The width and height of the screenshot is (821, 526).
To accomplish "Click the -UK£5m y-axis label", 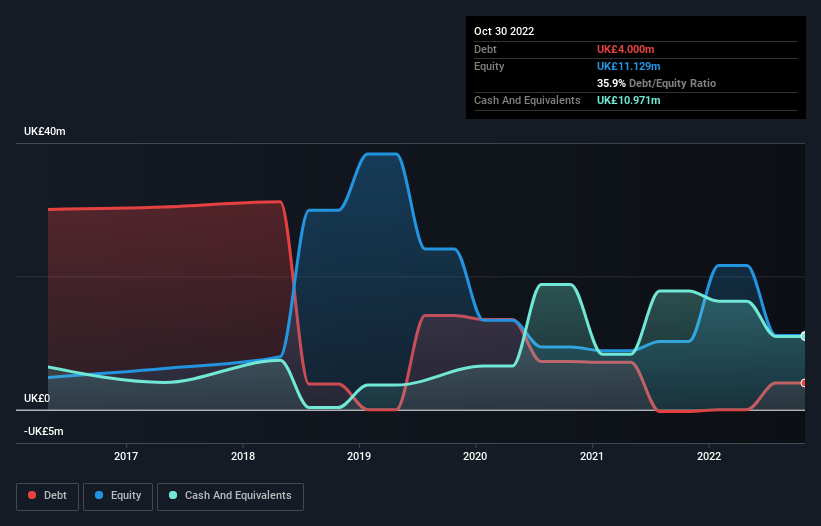I will (x=43, y=431).
